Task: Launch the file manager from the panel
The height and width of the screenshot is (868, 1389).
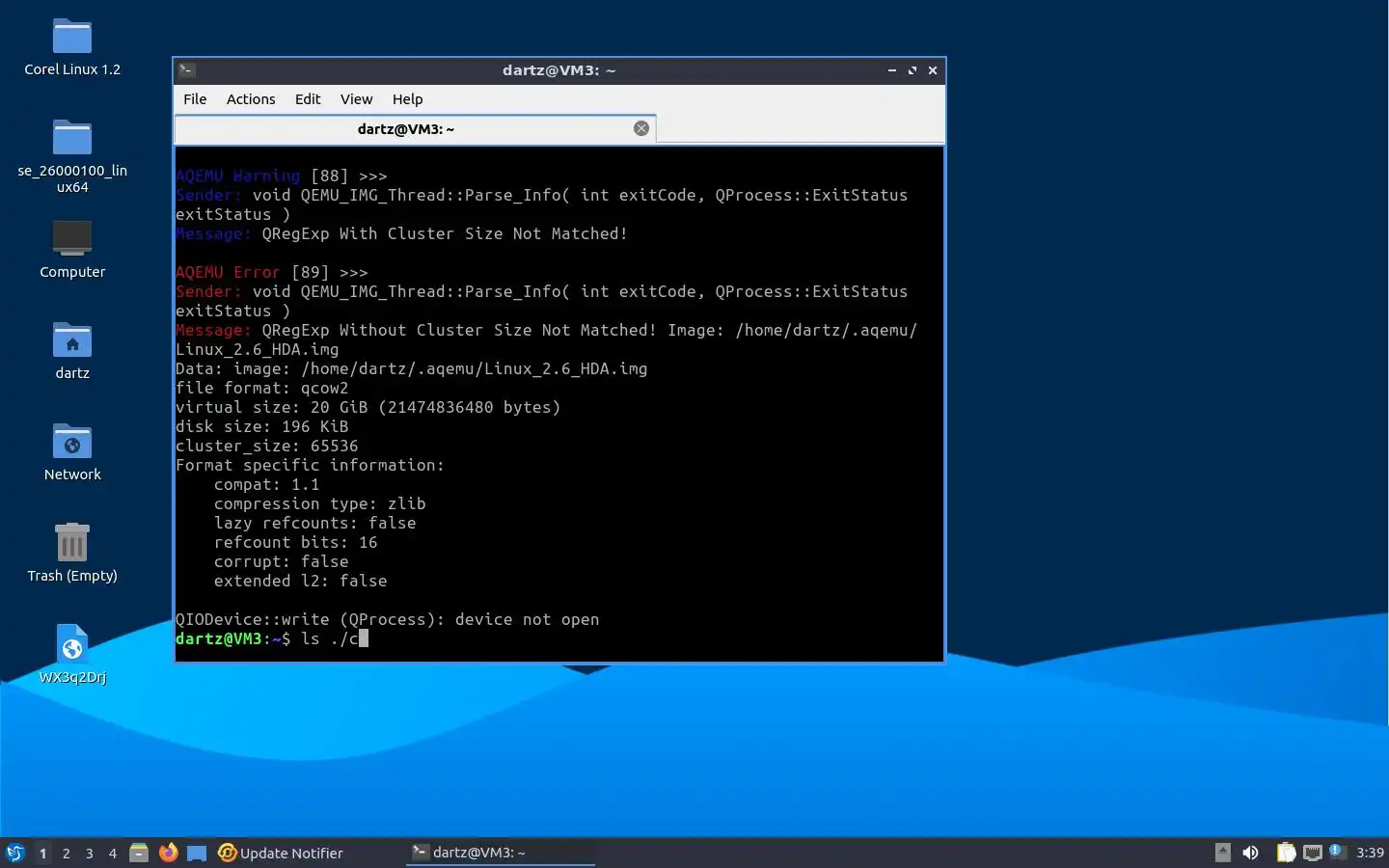Action: point(139,853)
